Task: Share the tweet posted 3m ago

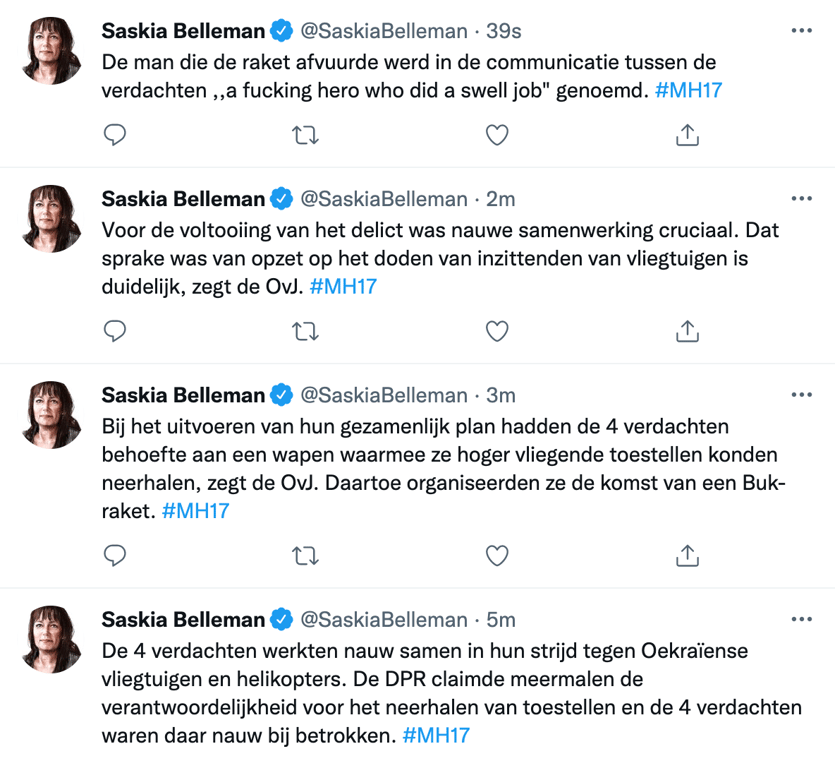Action: coord(687,554)
